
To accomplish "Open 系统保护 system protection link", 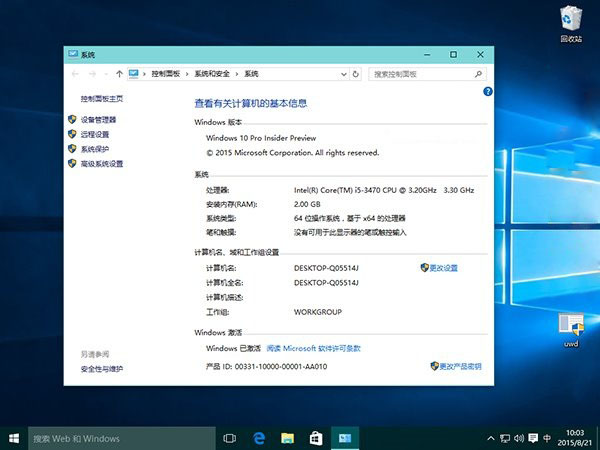I will point(95,149).
